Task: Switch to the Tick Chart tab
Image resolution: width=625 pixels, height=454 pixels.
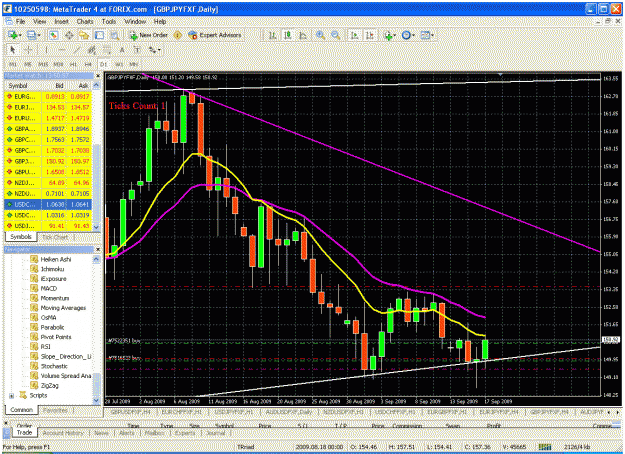Action: [x=55, y=237]
